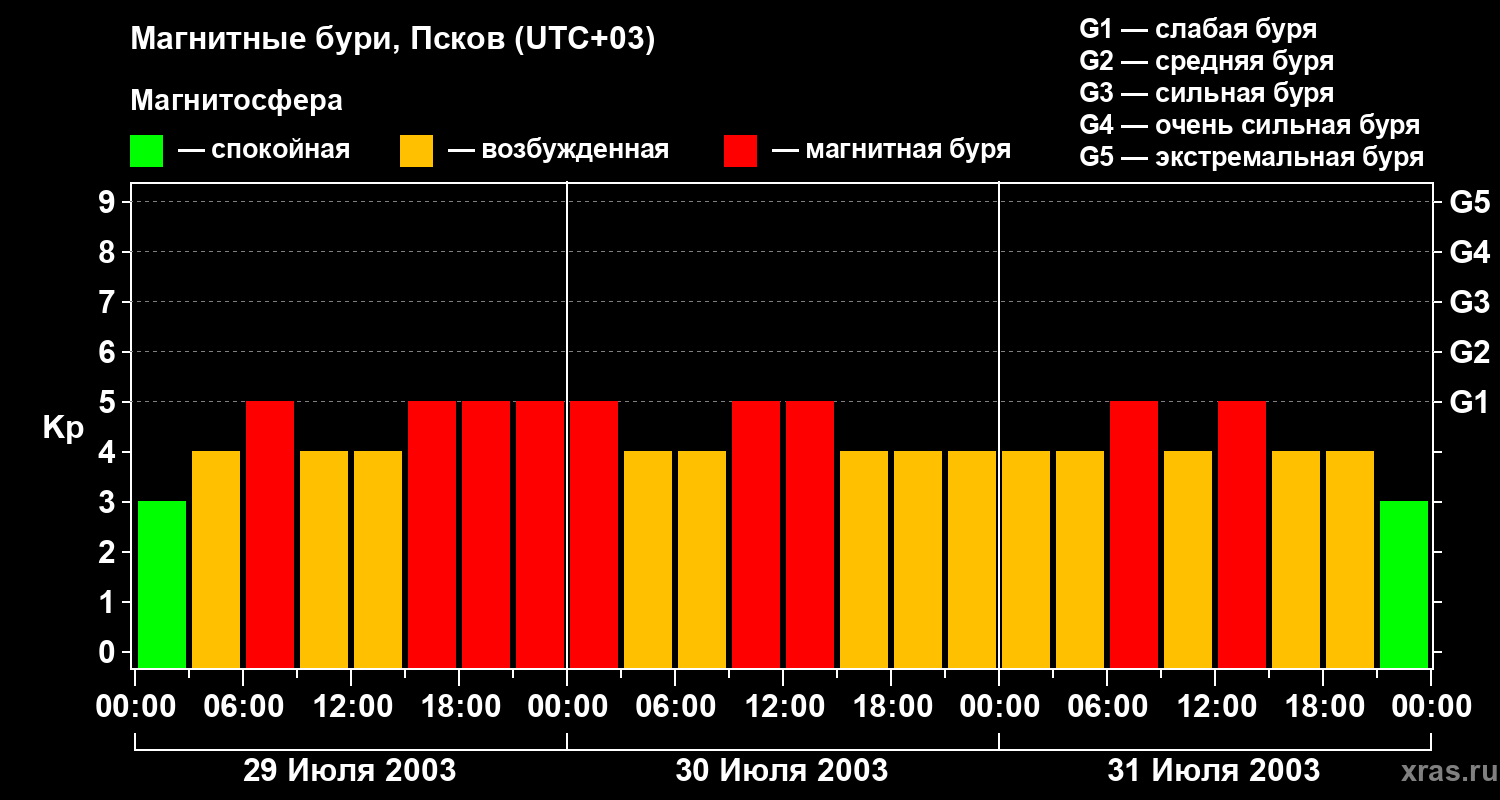The image size is (1500, 800).
Task: Click the '06:00' time label for 31 Июля
Action: point(1107,707)
